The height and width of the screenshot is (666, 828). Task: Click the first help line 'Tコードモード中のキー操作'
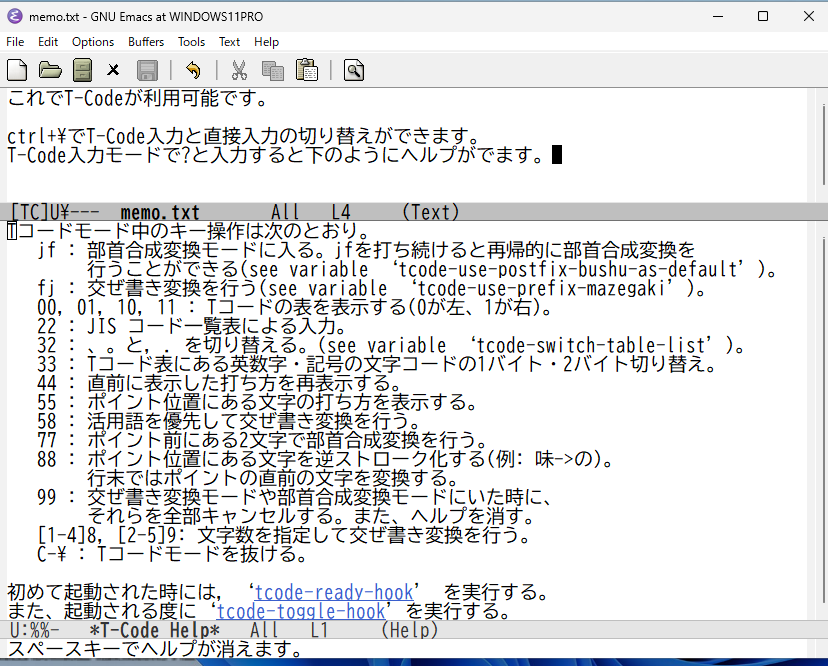190,231
